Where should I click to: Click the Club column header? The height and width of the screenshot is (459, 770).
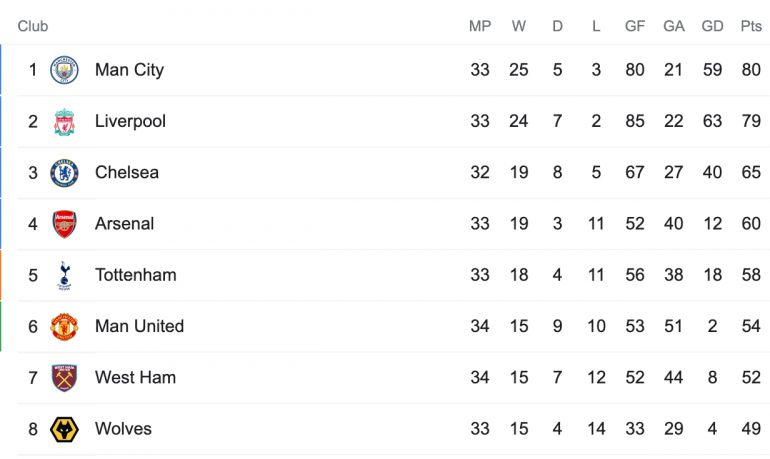coord(33,26)
